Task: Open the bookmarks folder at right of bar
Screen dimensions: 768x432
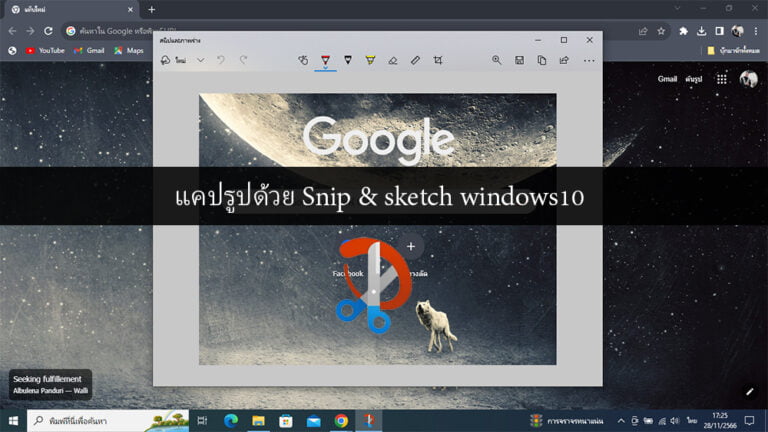Action: pos(733,50)
